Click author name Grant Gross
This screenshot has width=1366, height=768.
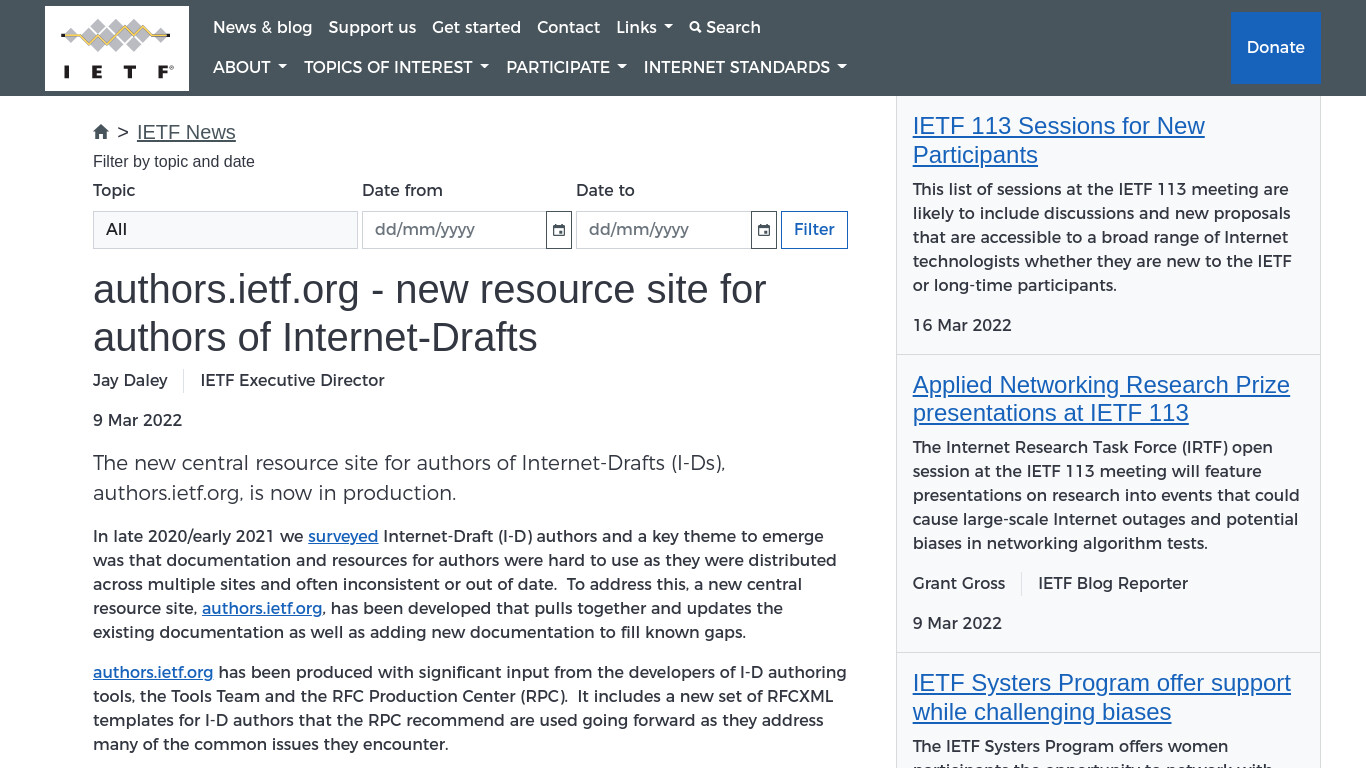pos(959,583)
